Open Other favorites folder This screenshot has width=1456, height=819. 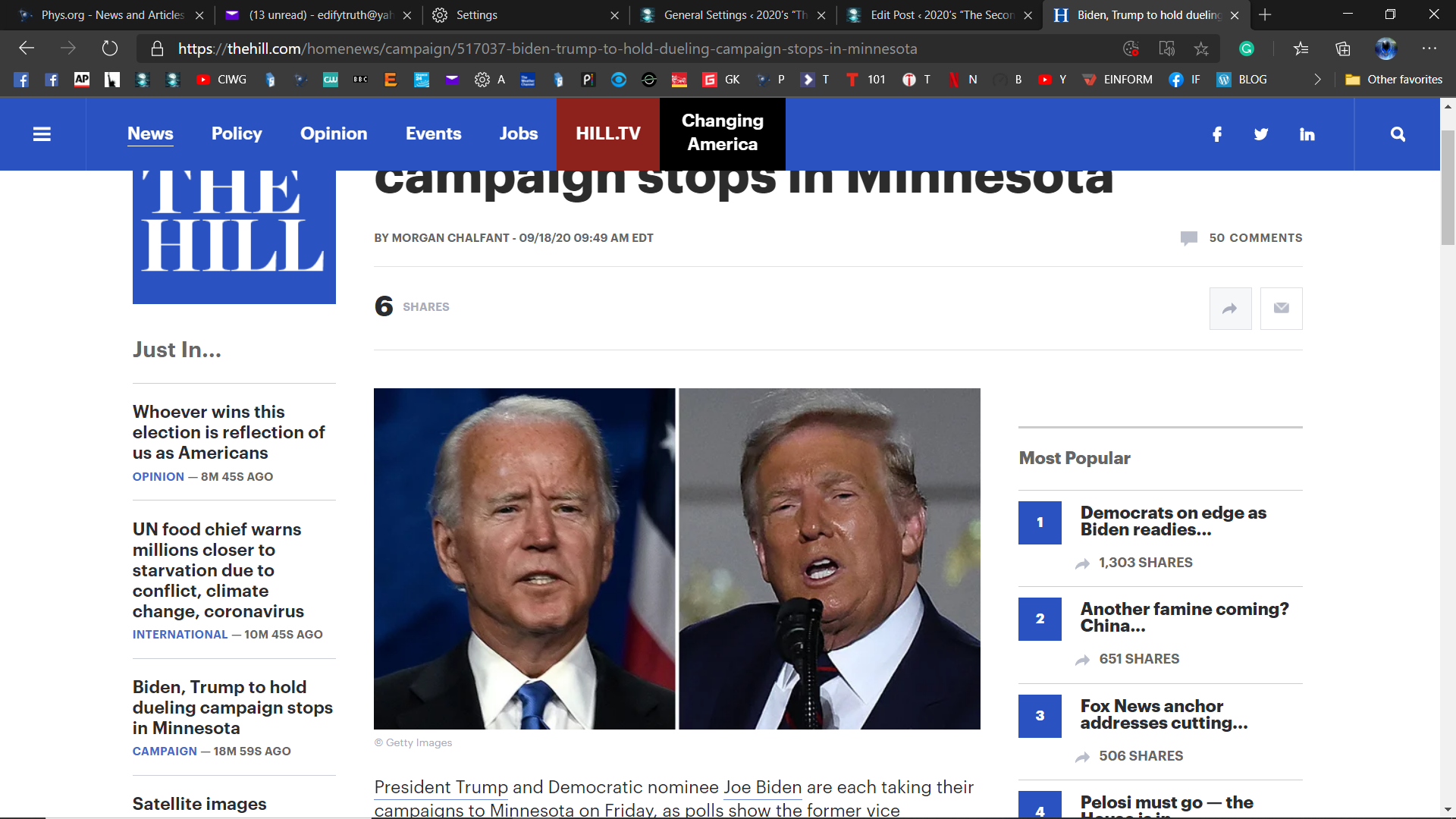(1394, 80)
